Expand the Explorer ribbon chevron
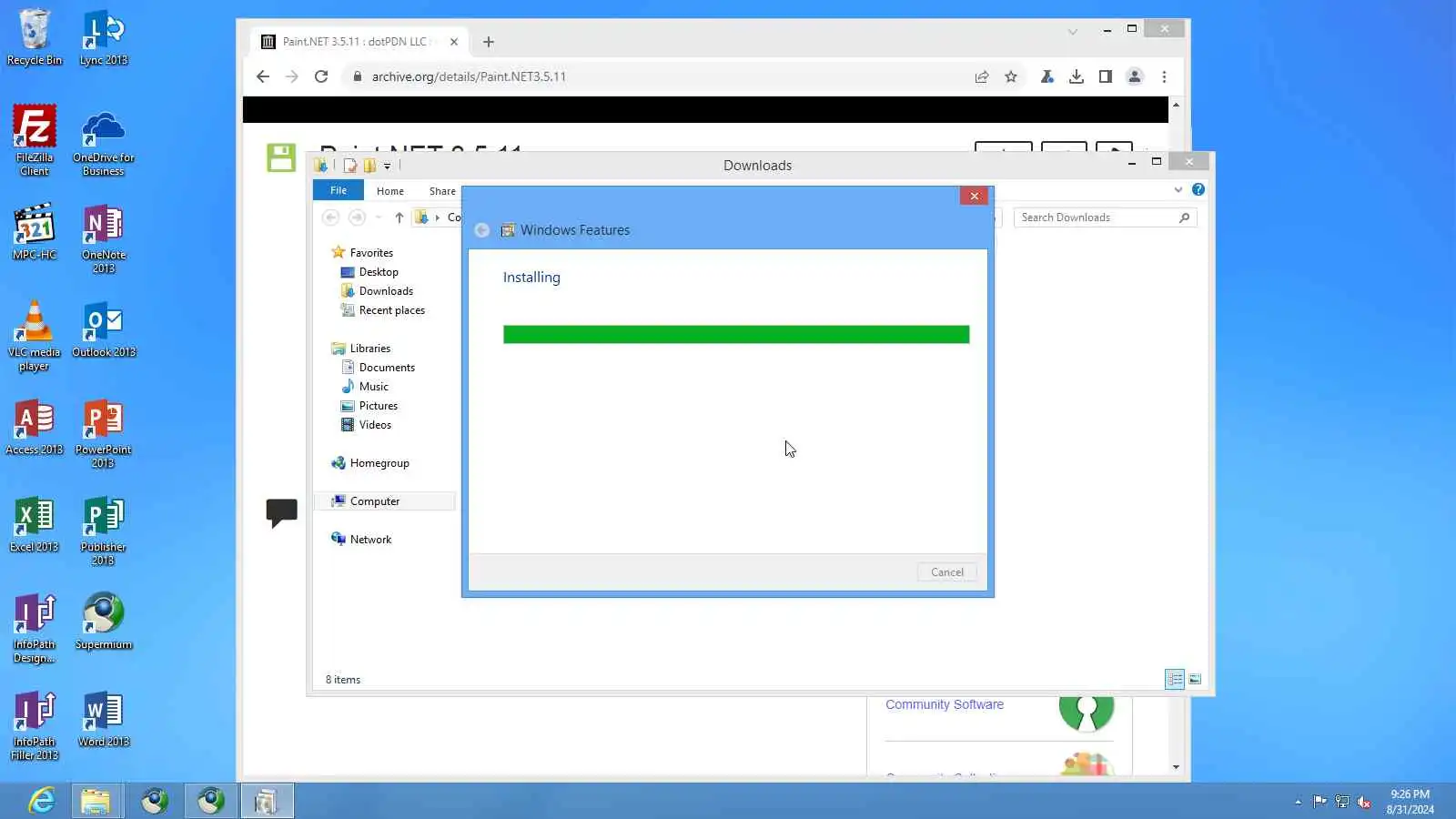The height and width of the screenshot is (819, 1456). click(x=1178, y=189)
